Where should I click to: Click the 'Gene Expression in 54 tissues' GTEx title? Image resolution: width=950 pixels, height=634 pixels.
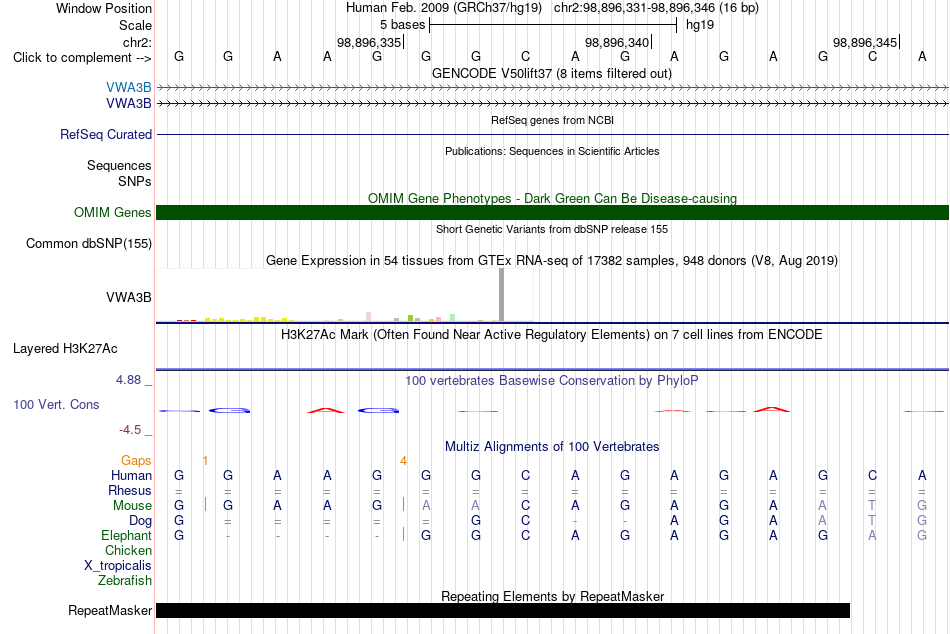(x=552, y=261)
